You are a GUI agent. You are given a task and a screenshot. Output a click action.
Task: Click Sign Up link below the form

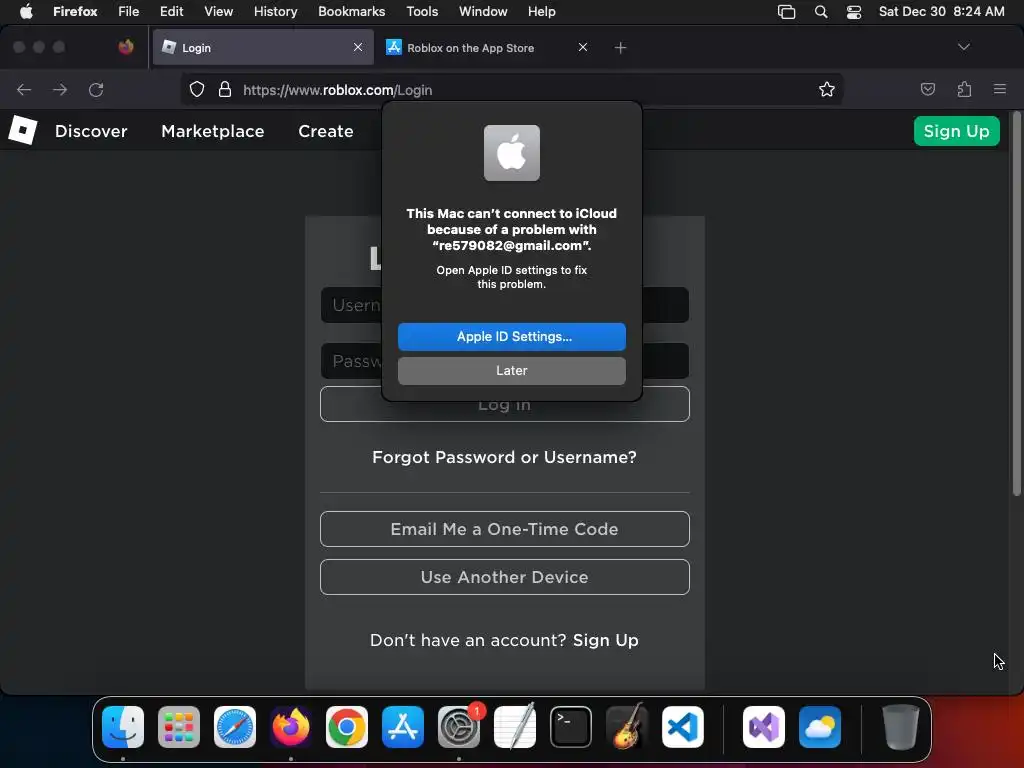[605, 640]
